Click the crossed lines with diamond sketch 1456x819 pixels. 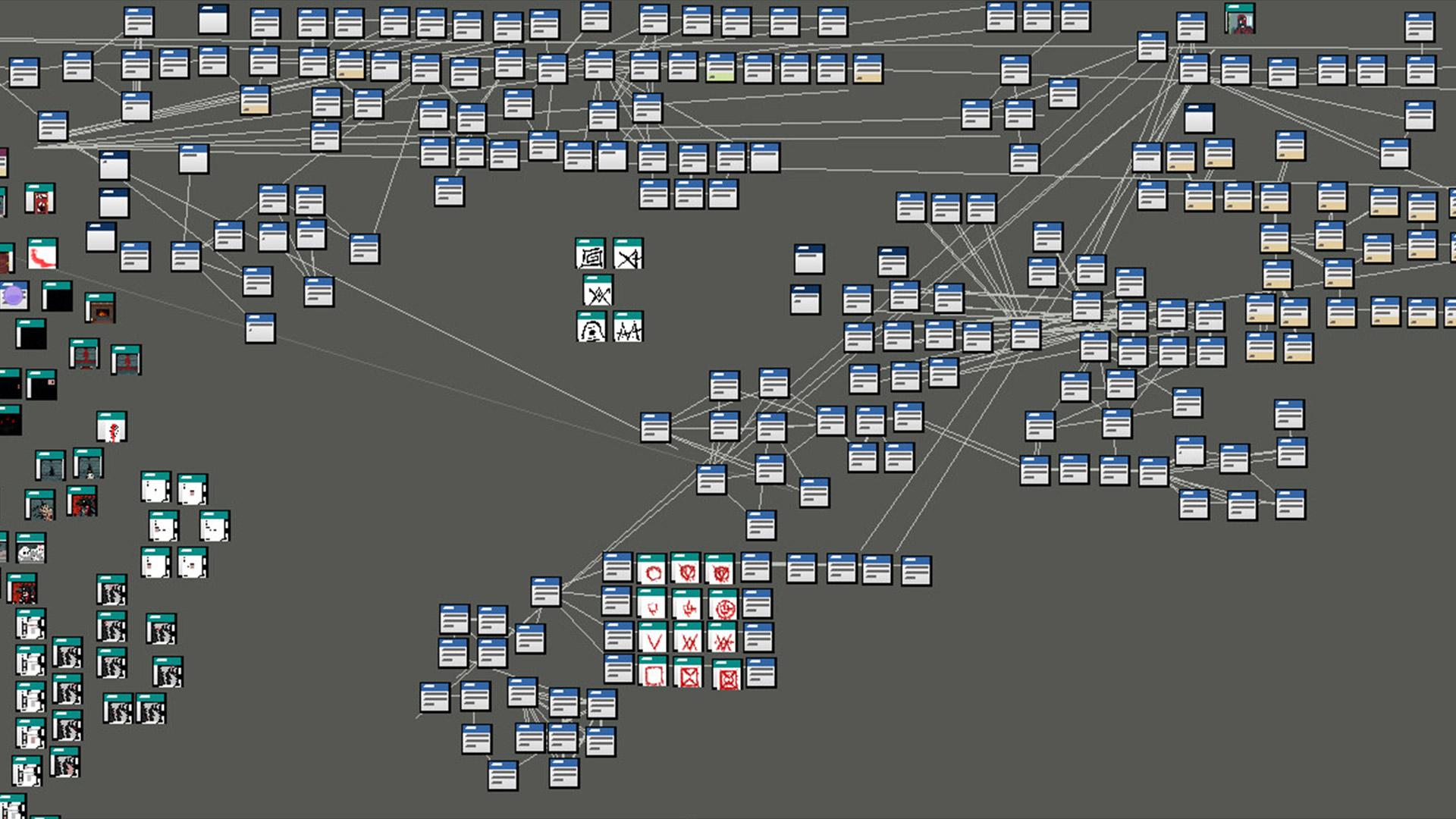pyautogui.click(x=598, y=292)
